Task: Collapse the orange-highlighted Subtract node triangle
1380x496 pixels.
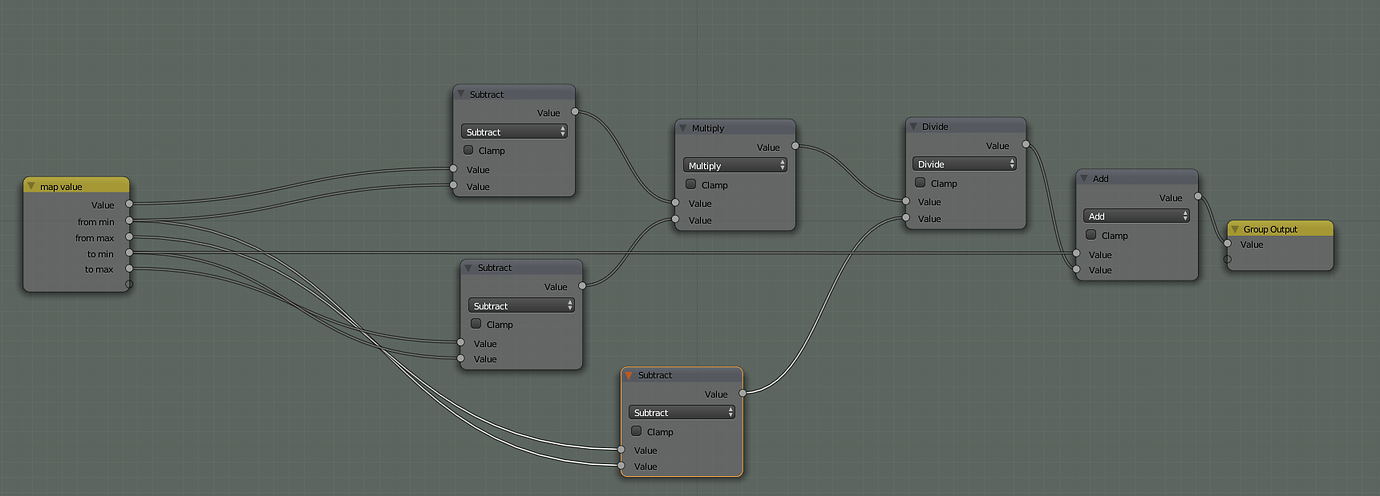Action: pos(629,375)
